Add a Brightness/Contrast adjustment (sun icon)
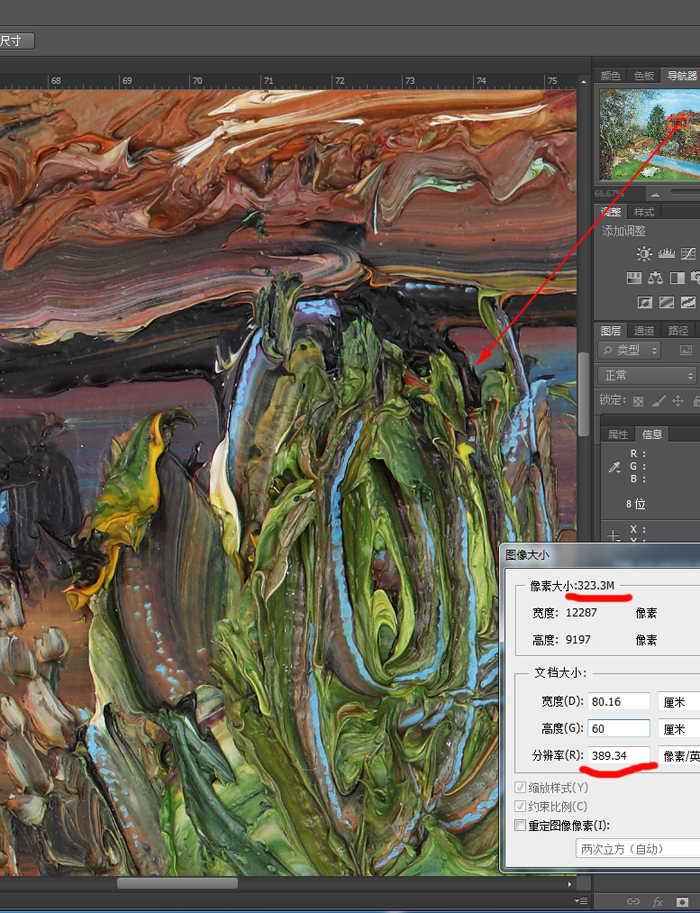This screenshot has width=700, height=913. pyautogui.click(x=644, y=254)
